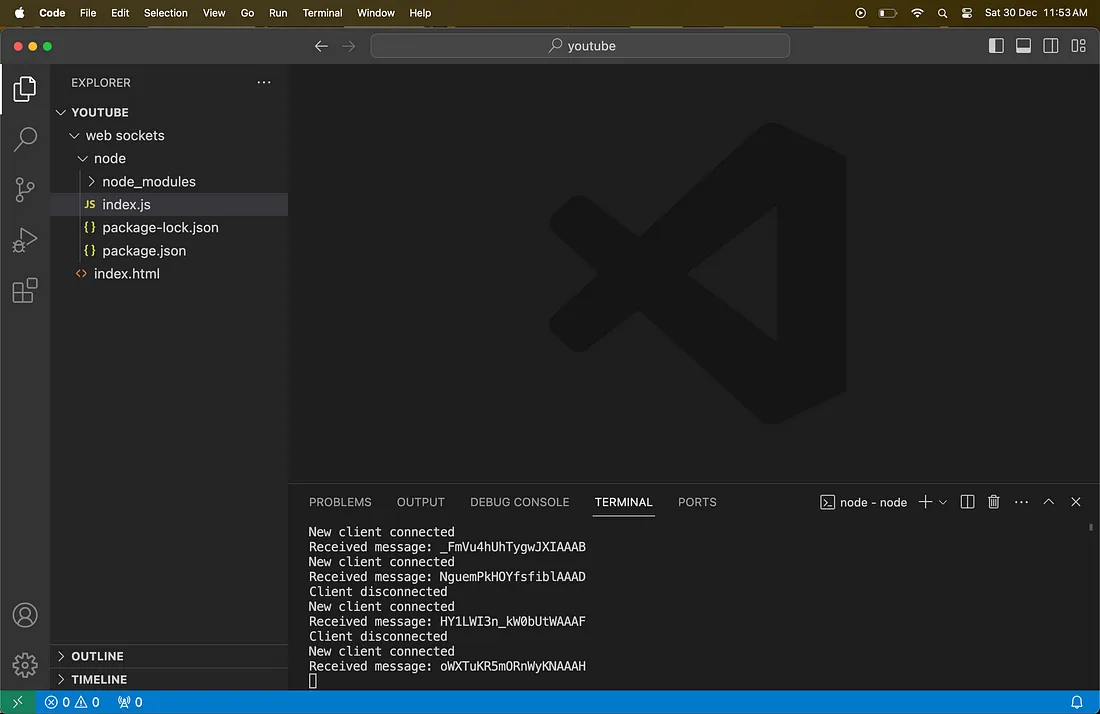Open the Terminal menu in menu bar
This screenshot has height=714, width=1100.
point(322,13)
